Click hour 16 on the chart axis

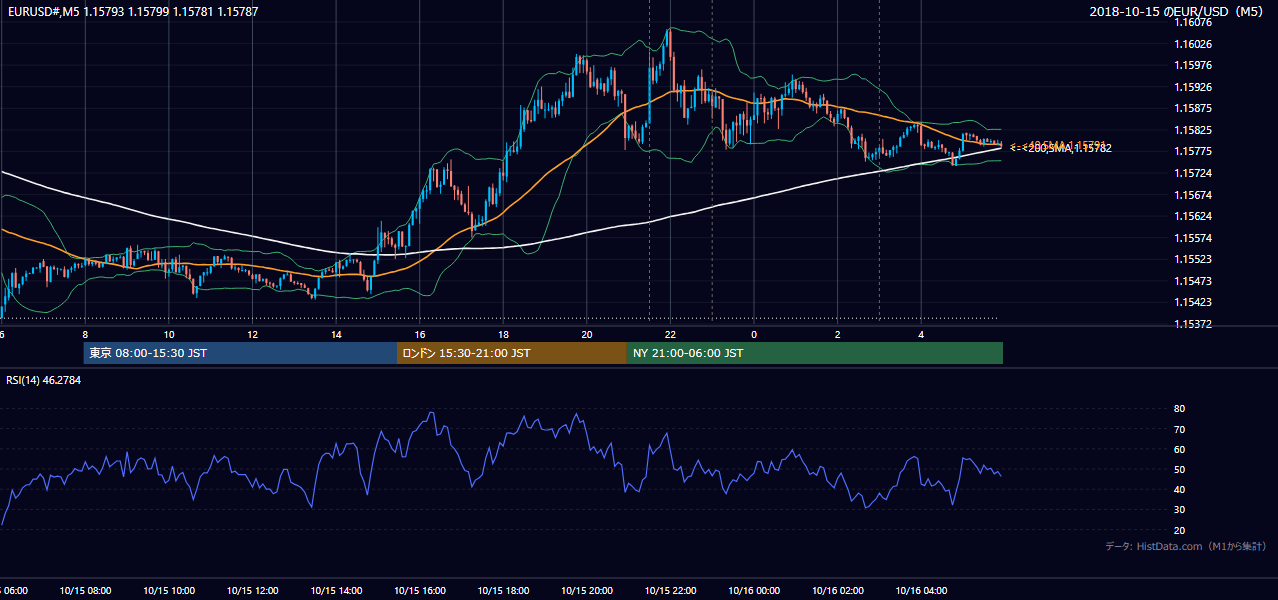pos(420,334)
